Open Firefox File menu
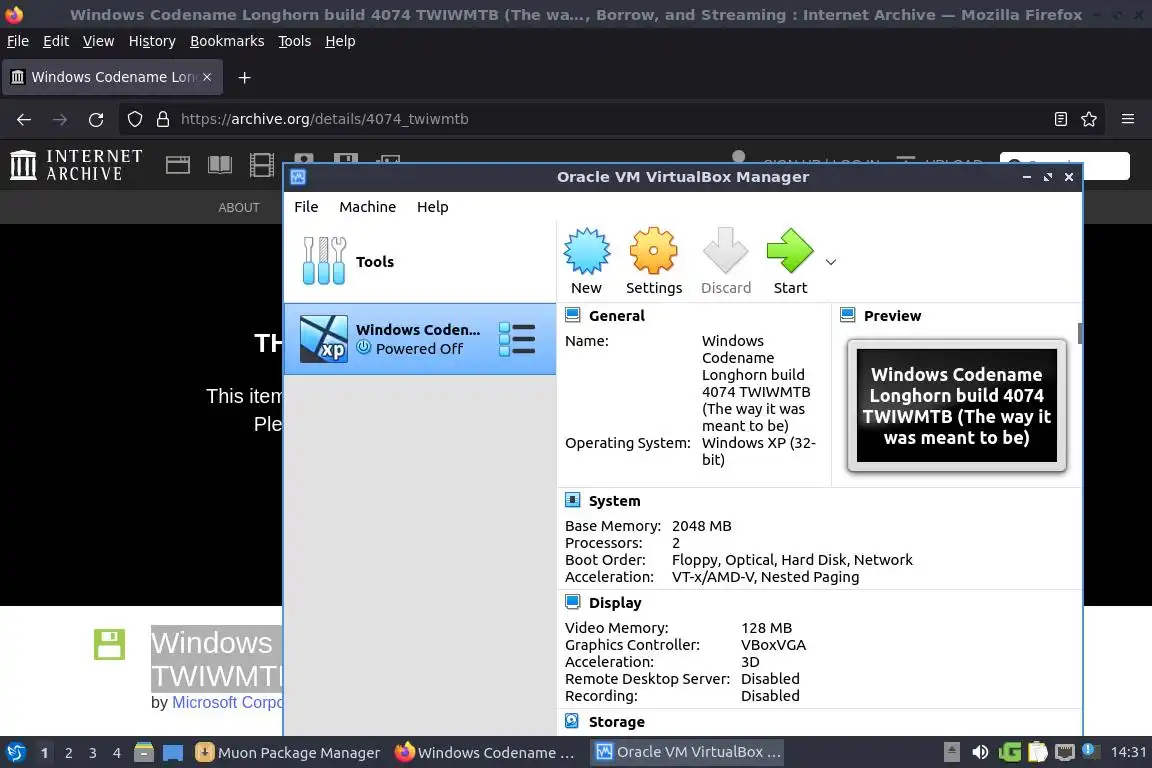The width and height of the screenshot is (1152, 768). click(18, 41)
